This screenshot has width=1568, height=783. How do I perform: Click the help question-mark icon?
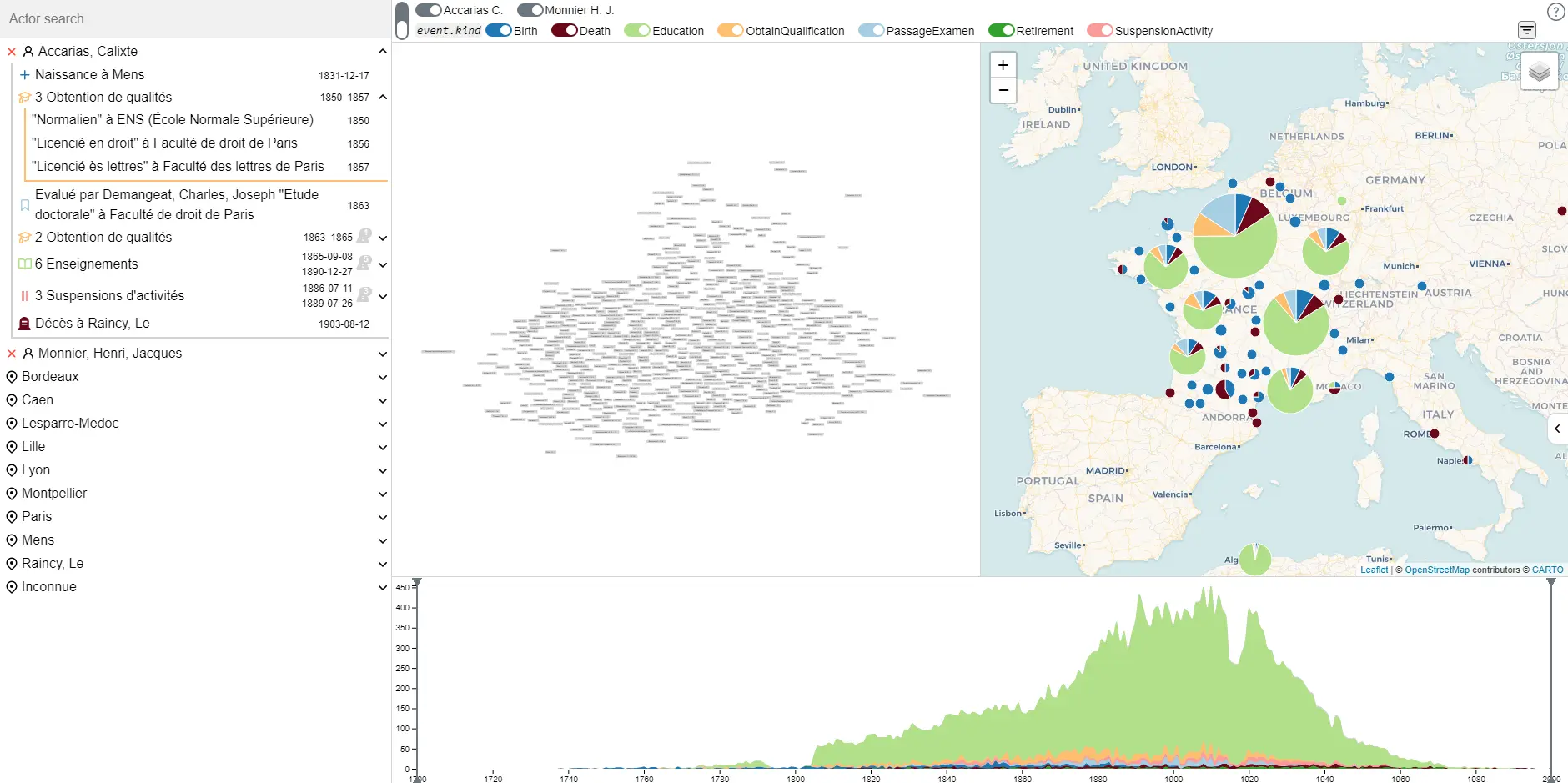pos(1555,12)
